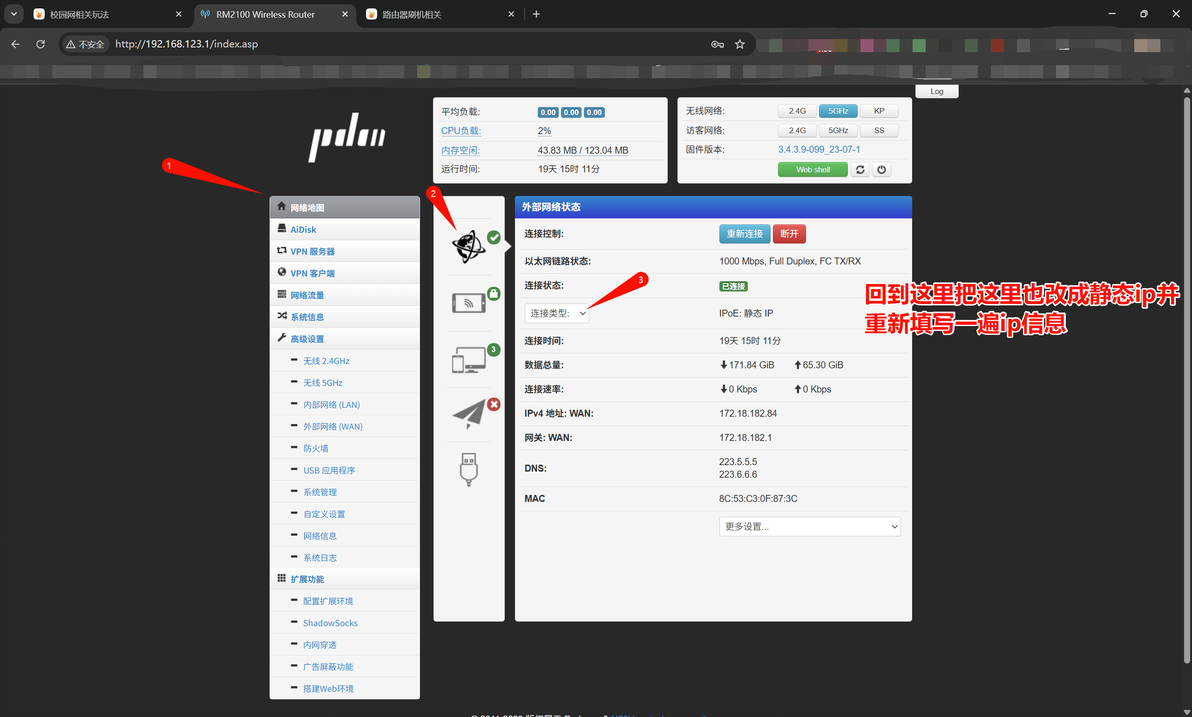This screenshot has width=1192, height=717.
Task: Open the VPN 服务器 menu item
Action: (344, 251)
